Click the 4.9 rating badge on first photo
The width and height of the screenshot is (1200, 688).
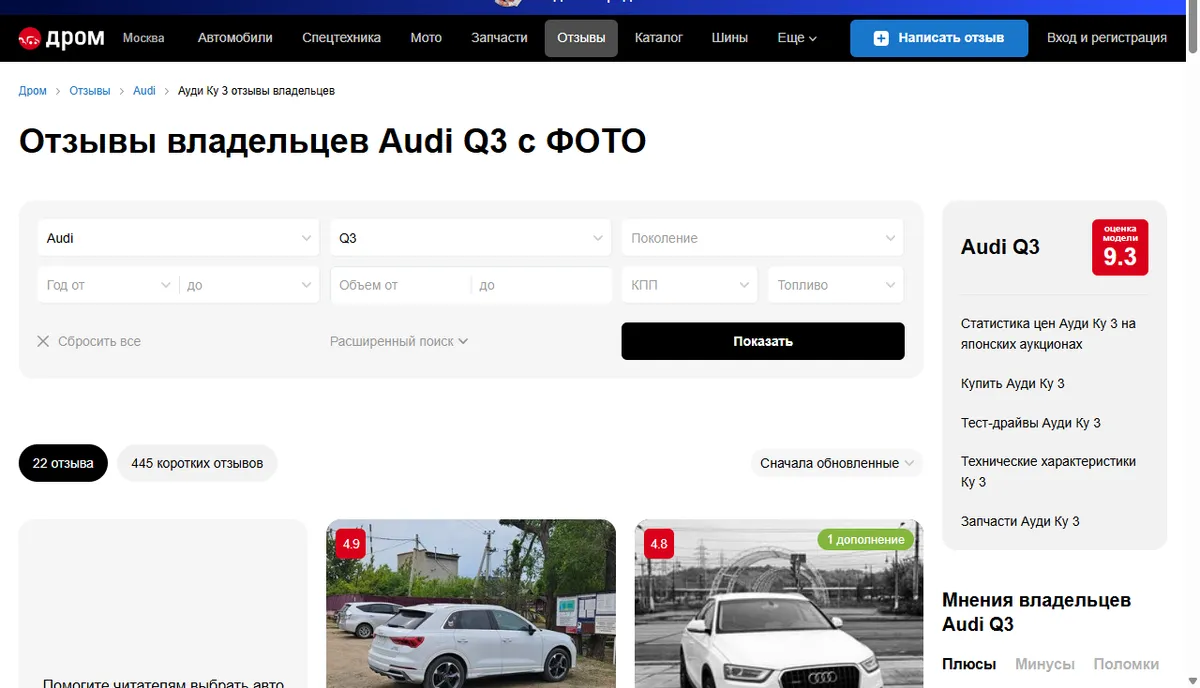(x=351, y=544)
